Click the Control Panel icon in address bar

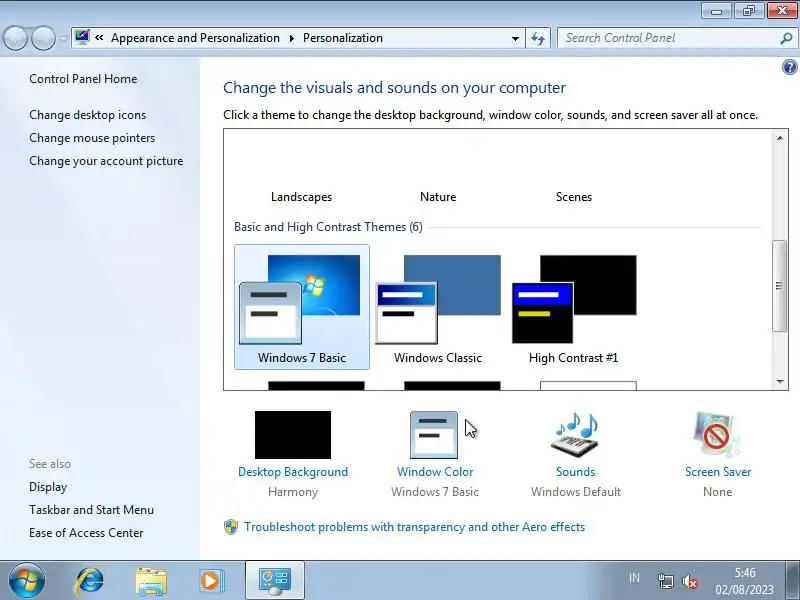coord(82,38)
